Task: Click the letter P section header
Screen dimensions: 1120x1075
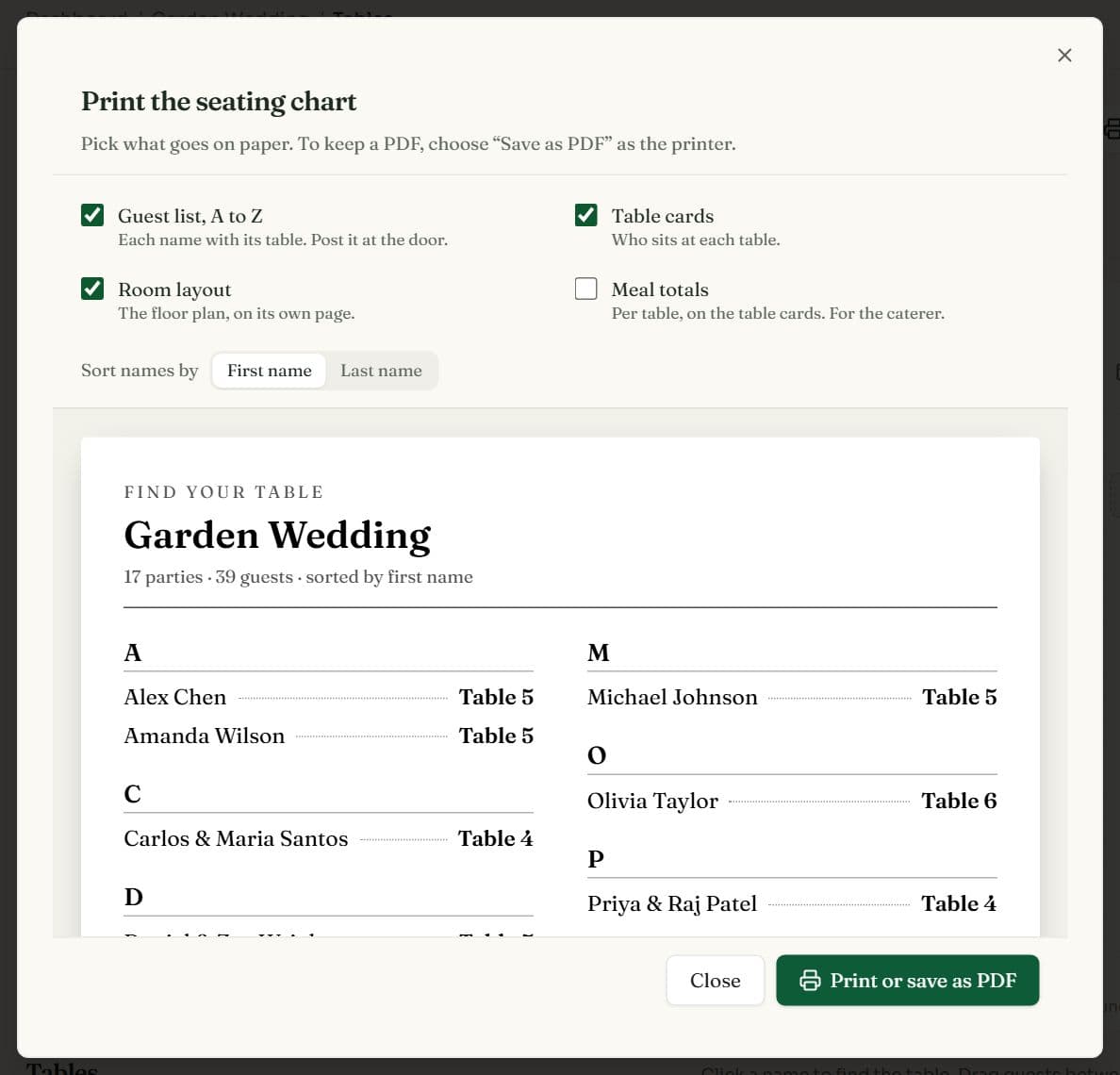Action: coord(595,859)
